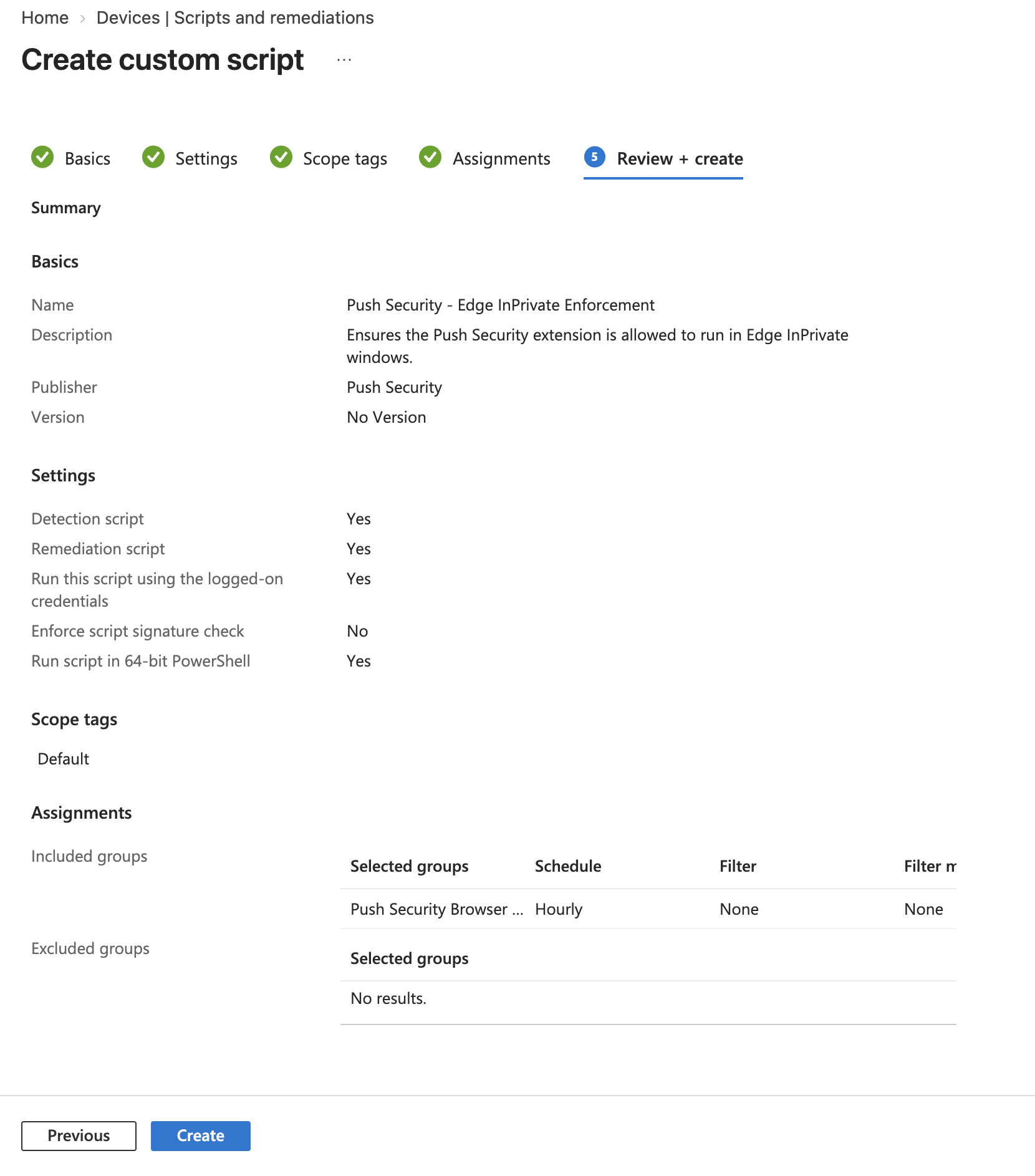Click the Scope tags step checkmark icon
Screen dimensions: 1035x1176
[281, 158]
